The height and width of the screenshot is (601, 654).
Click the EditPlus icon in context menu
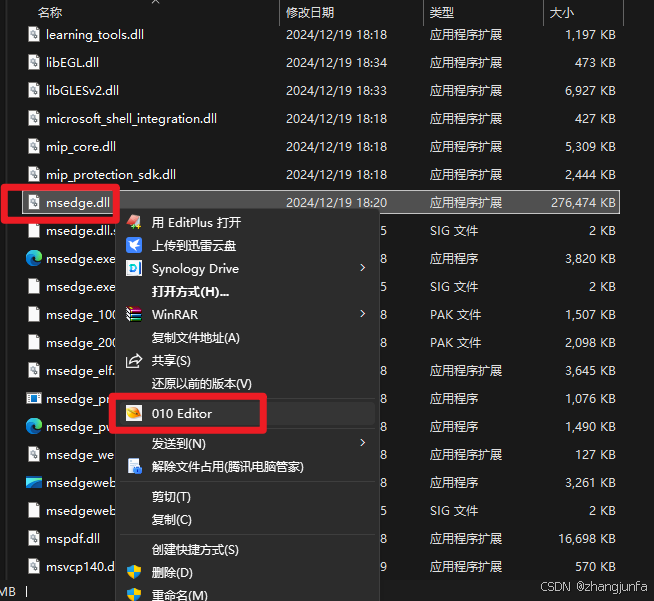(134, 222)
